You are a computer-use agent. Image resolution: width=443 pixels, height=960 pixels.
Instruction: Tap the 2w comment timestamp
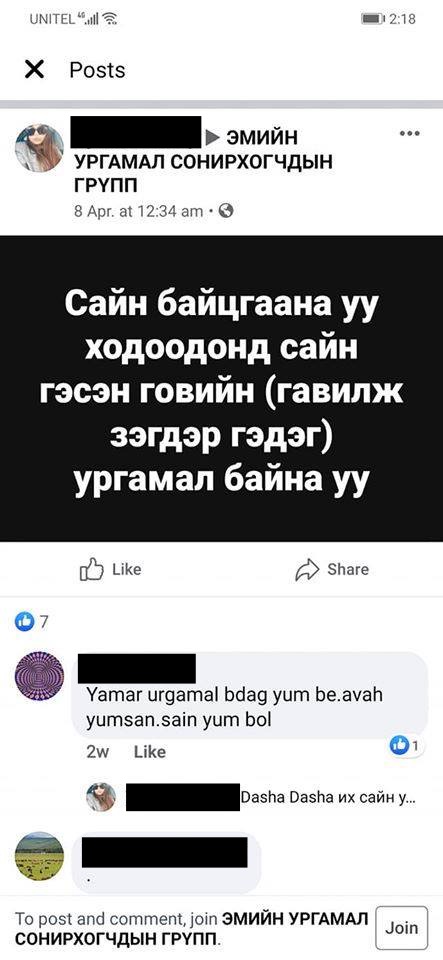click(98, 751)
